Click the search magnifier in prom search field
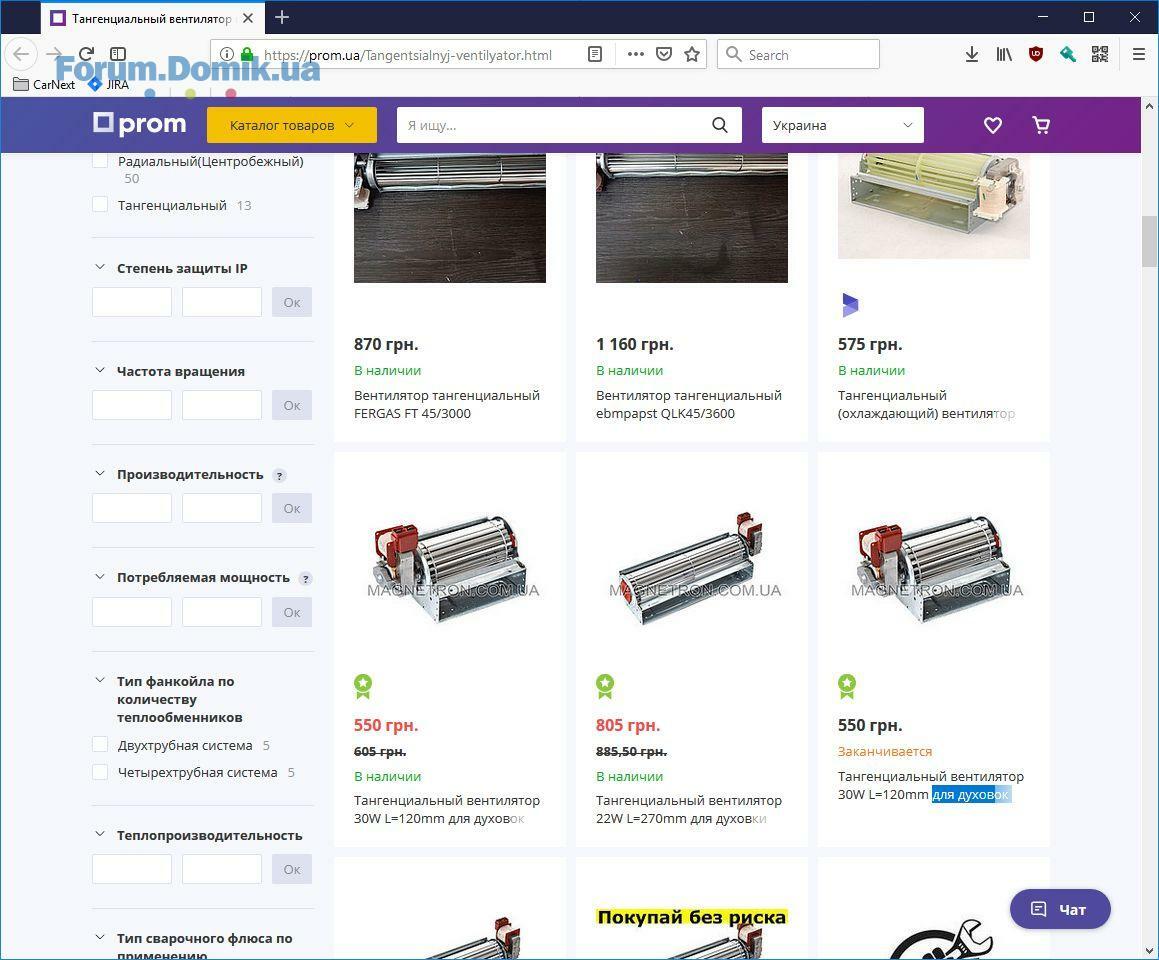This screenshot has width=1159, height=960. point(720,125)
